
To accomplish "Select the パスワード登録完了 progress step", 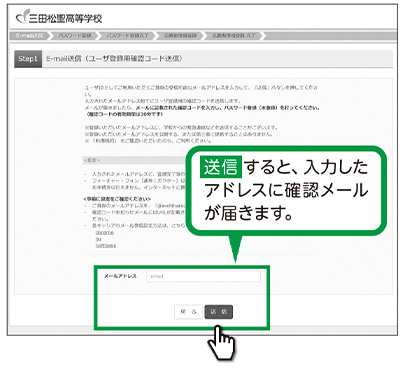I will click(127, 36).
